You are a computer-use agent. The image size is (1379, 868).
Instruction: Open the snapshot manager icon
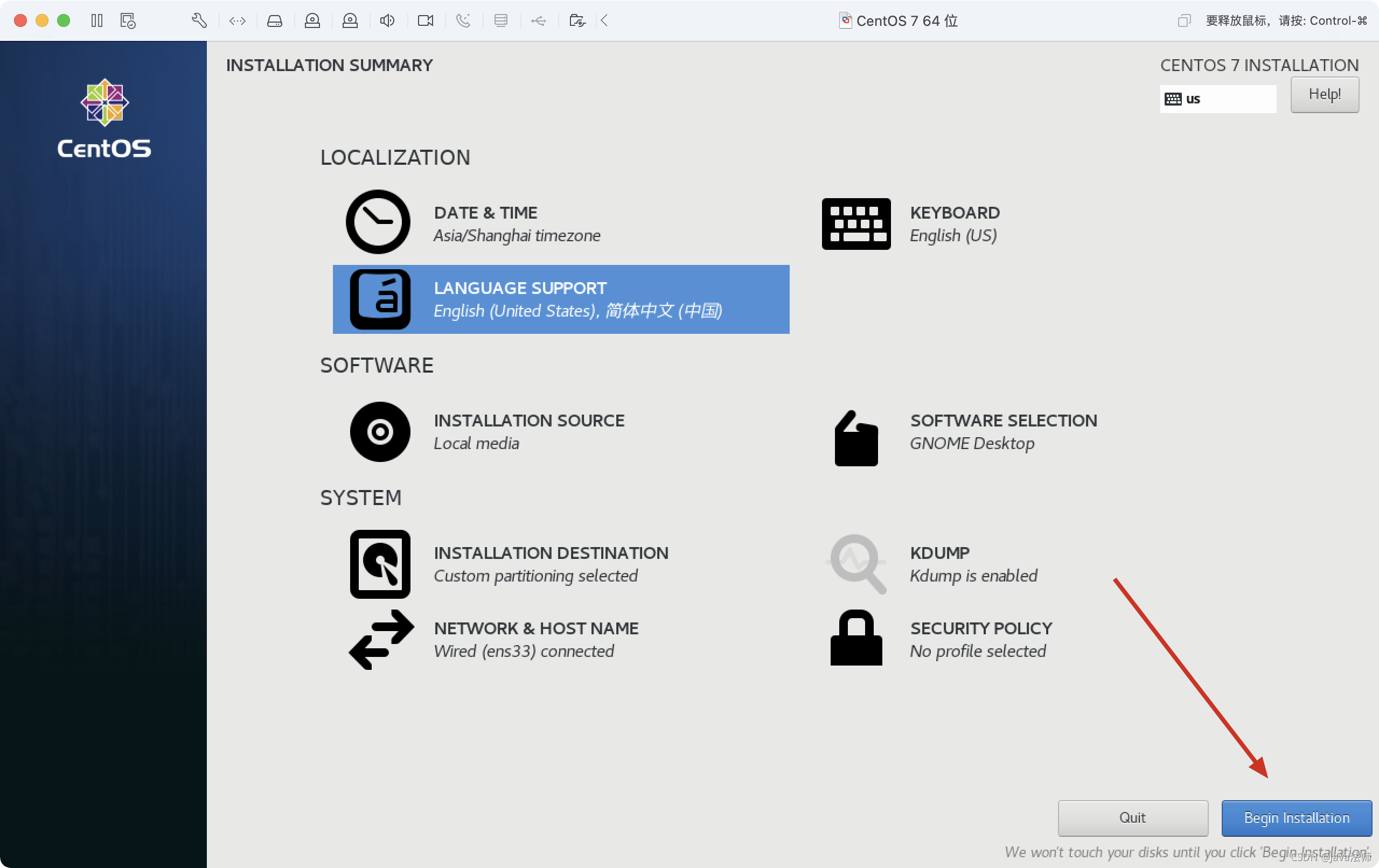point(128,20)
